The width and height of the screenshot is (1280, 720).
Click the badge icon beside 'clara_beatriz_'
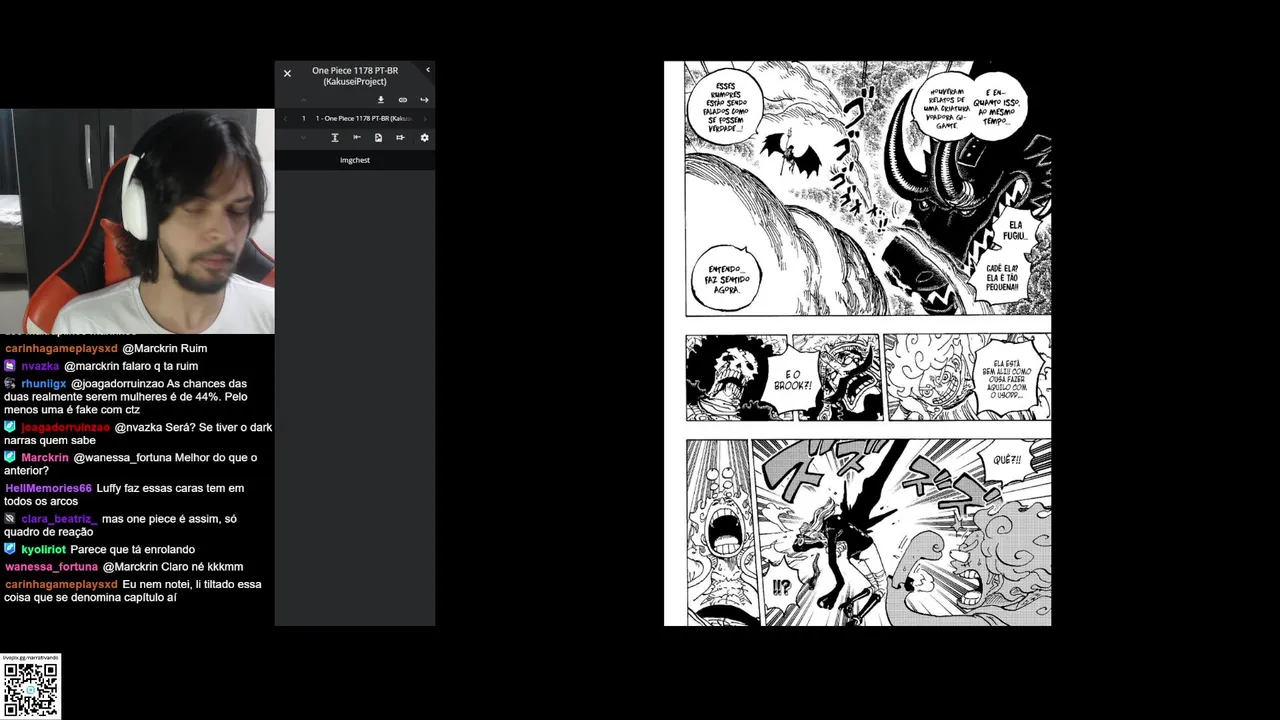coord(10,519)
